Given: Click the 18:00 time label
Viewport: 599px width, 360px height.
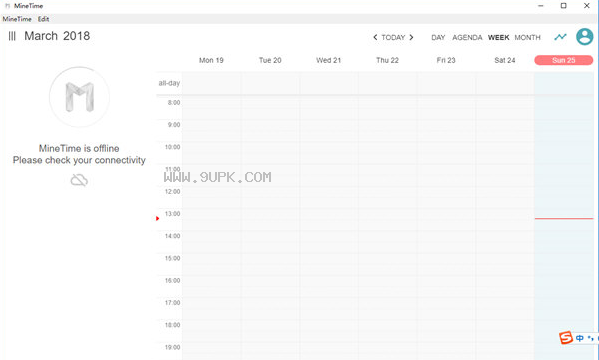Looking at the screenshot, I should click(172, 325).
